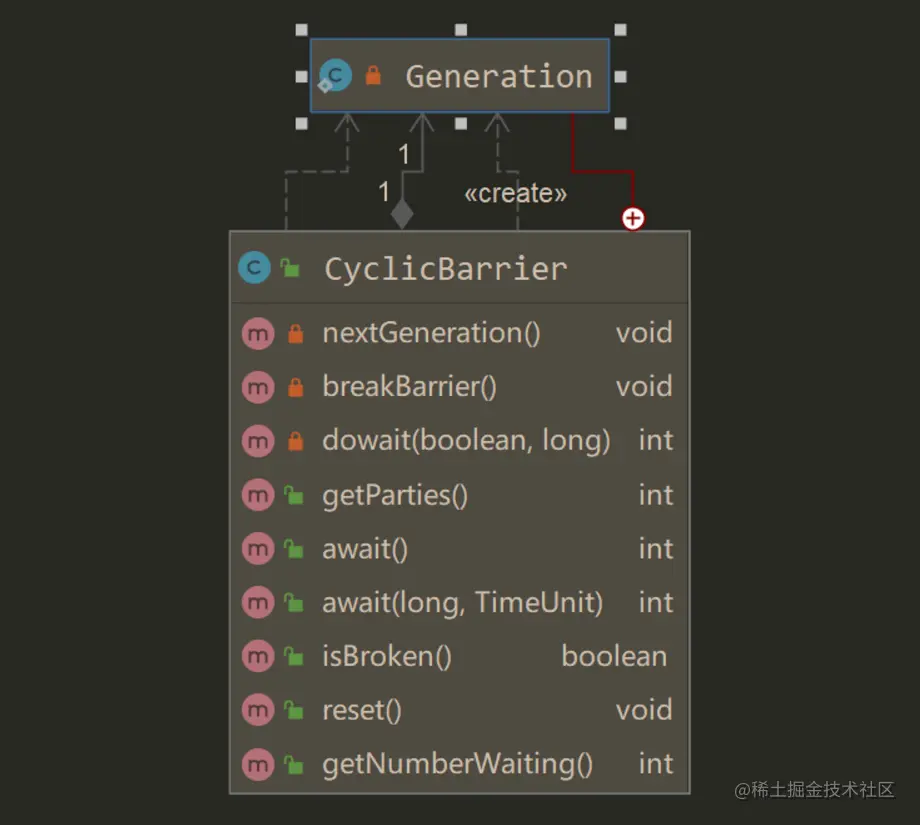Select the nextGeneration() method name

(x=431, y=333)
